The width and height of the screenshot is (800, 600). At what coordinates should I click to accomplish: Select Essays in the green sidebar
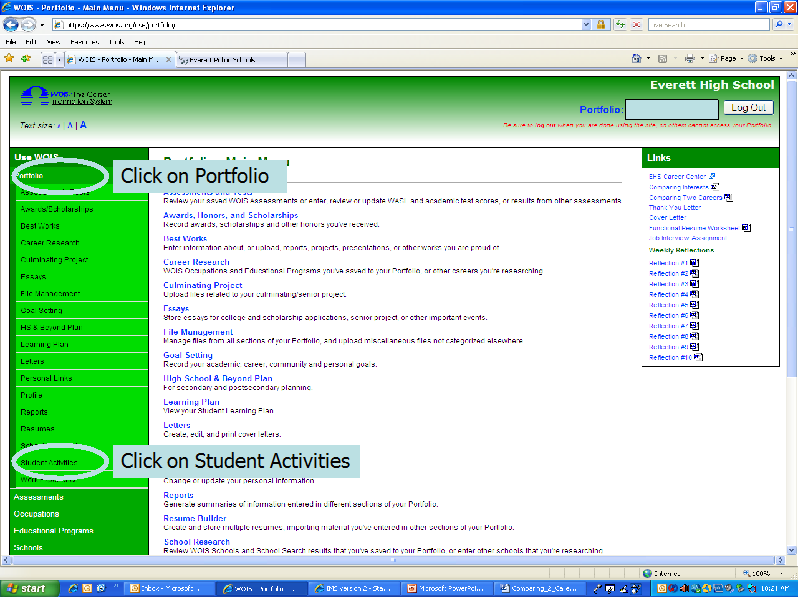33,277
